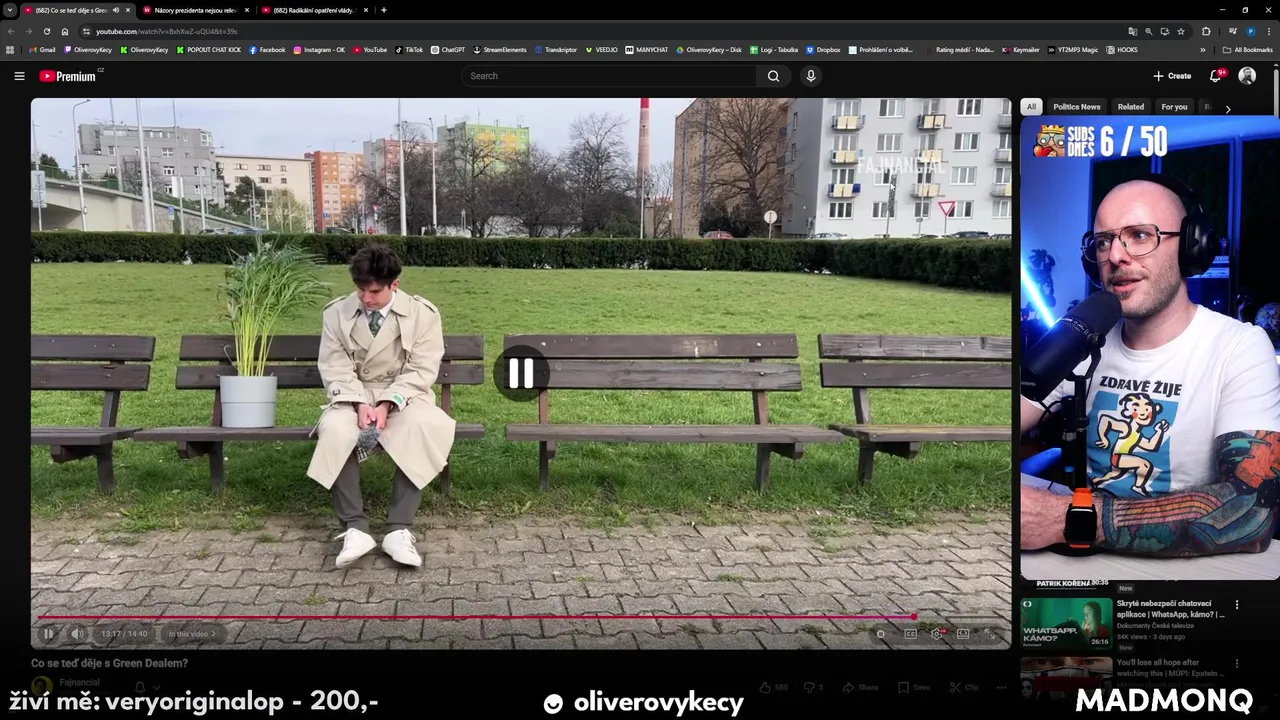Mute the video volume

pos(77,634)
